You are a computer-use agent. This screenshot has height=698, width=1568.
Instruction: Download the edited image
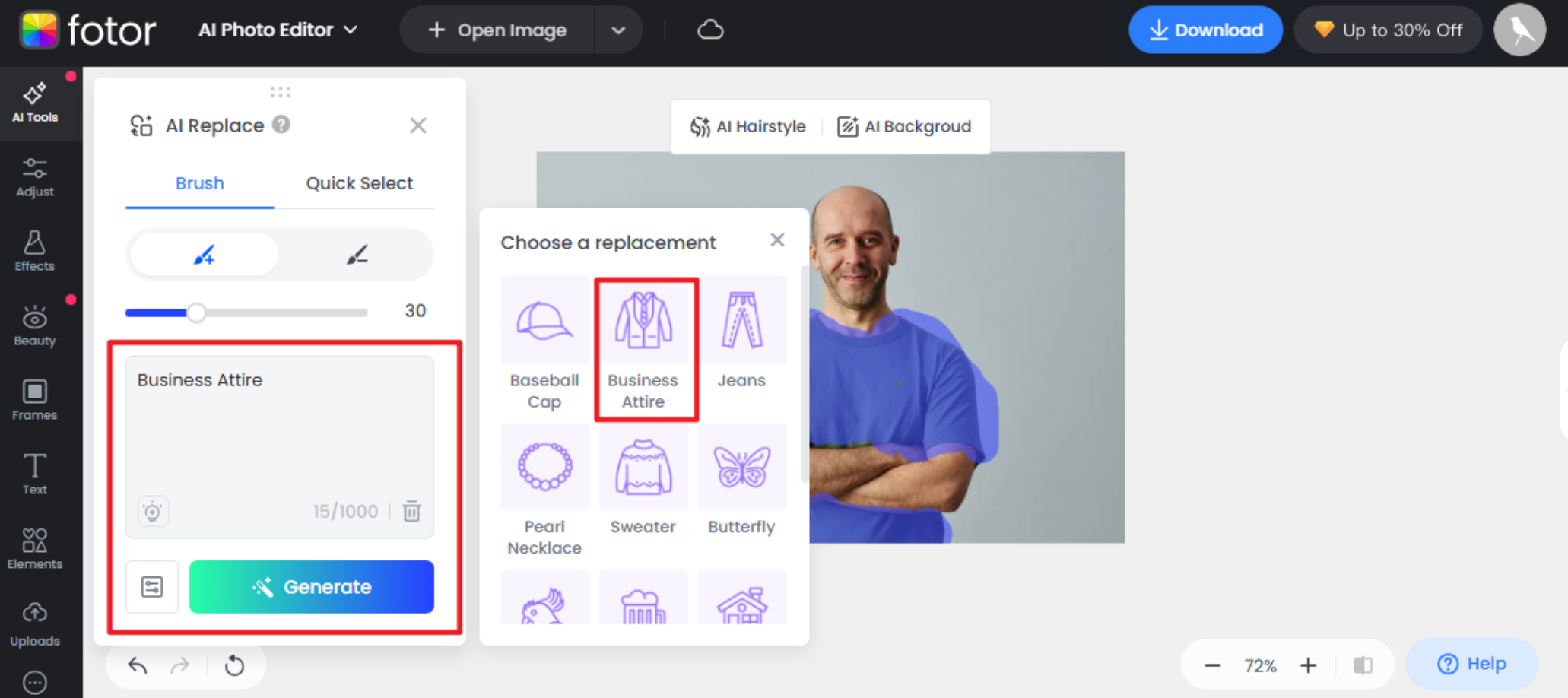point(1205,30)
